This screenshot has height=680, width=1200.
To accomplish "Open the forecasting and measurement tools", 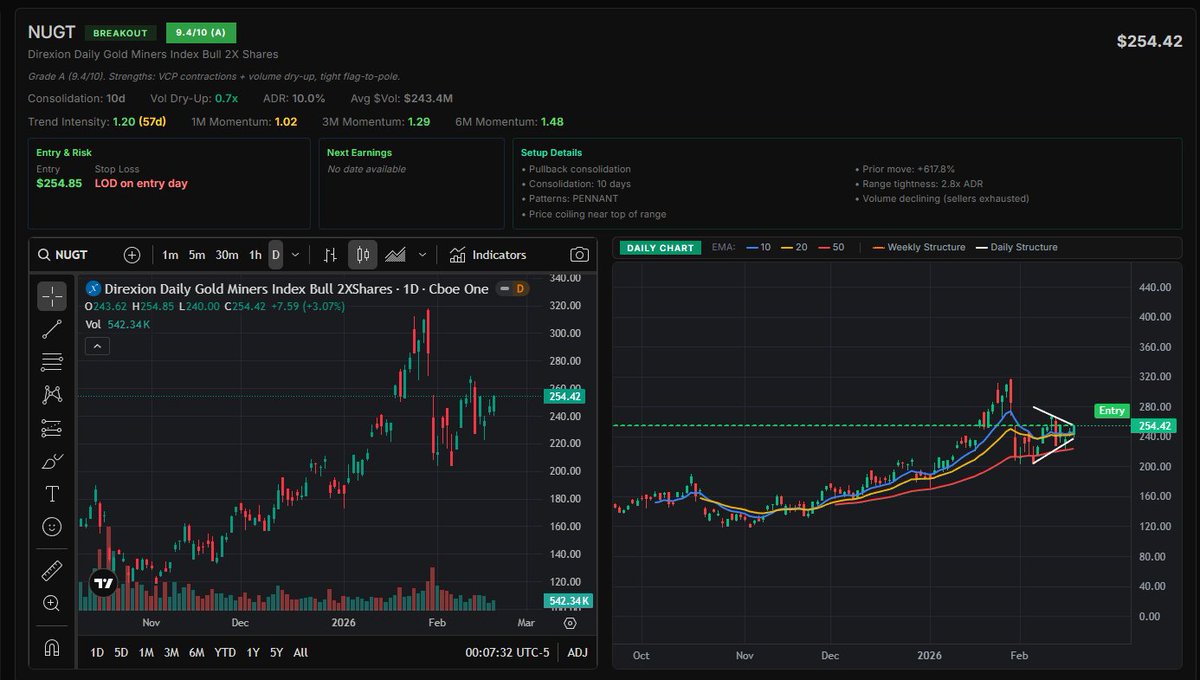I will point(52,428).
